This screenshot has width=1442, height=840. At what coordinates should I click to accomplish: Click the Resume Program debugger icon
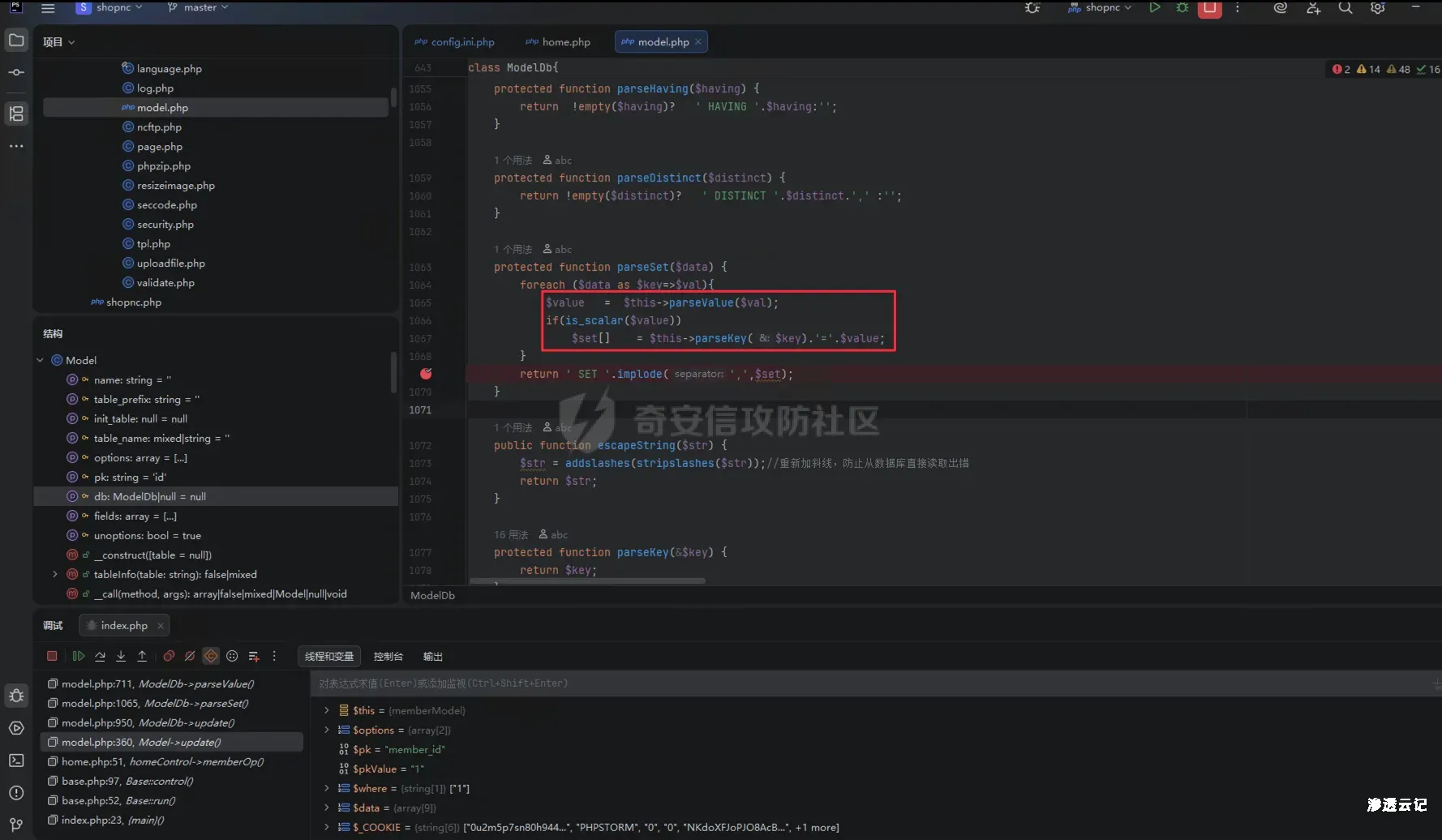point(79,656)
